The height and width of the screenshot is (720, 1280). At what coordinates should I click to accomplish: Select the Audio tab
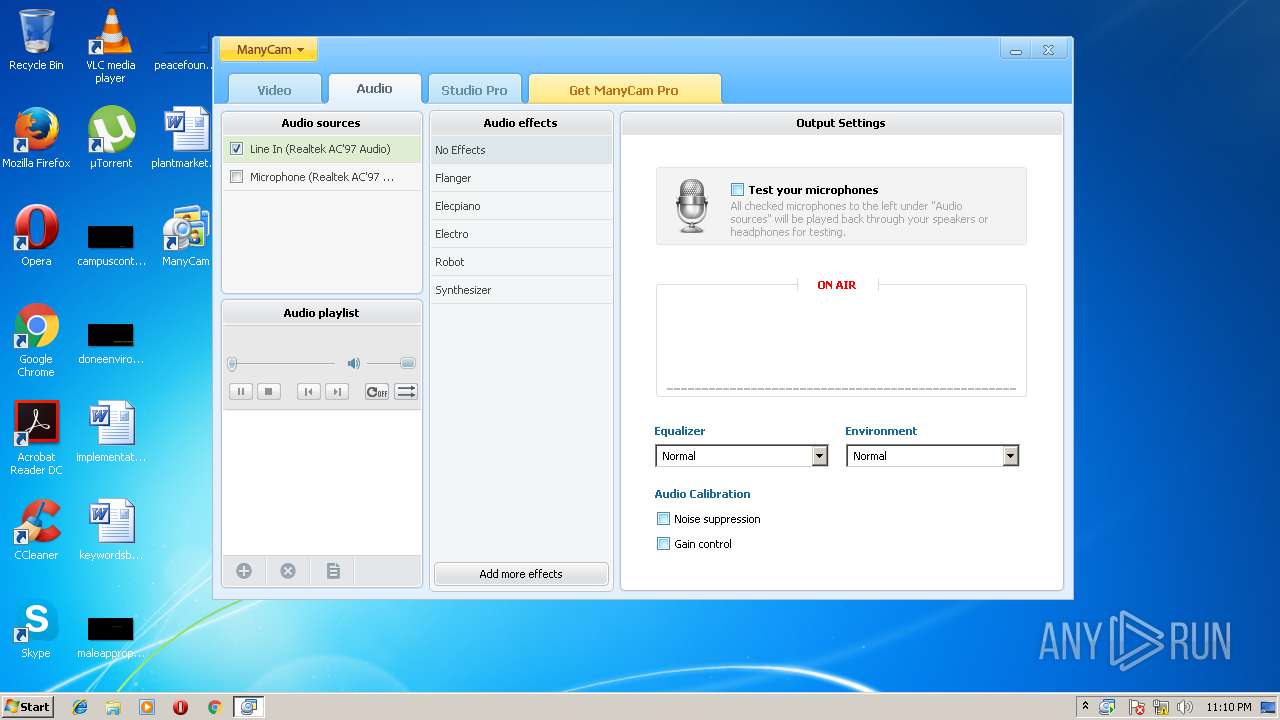point(374,88)
